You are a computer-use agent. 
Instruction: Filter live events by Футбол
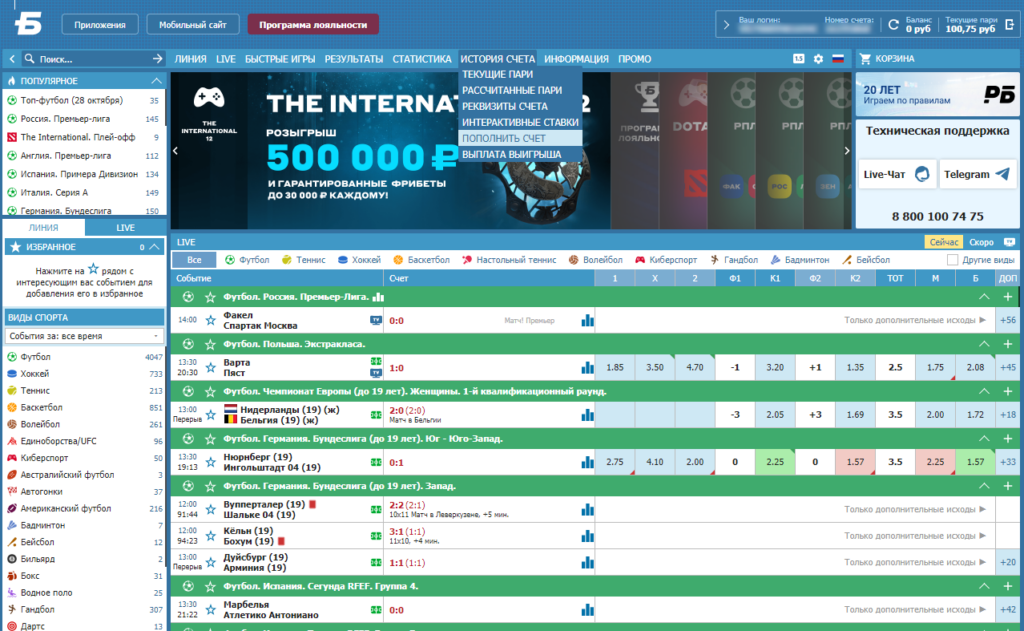(x=247, y=260)
